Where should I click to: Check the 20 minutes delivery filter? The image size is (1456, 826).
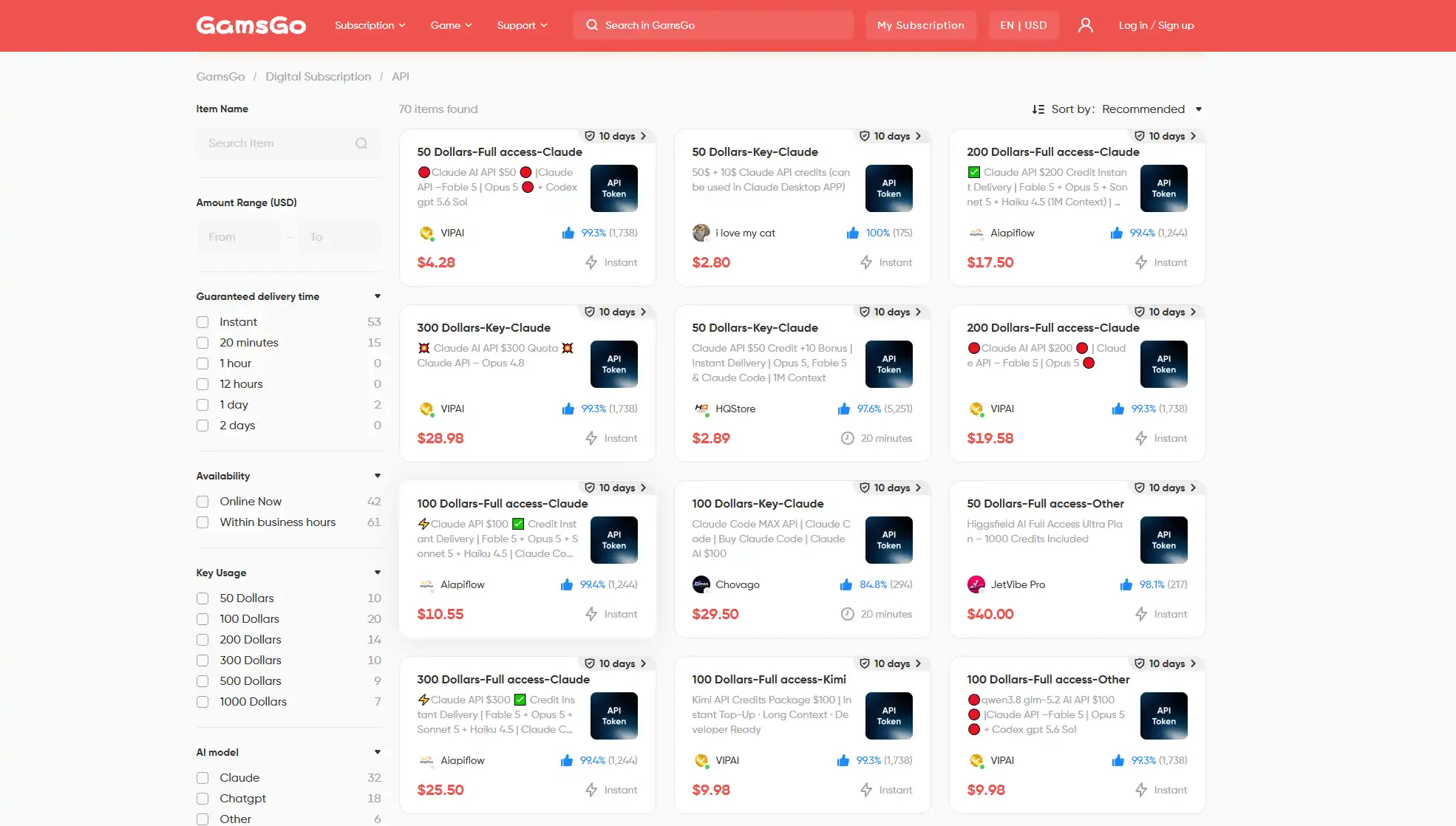pos(203,343)
